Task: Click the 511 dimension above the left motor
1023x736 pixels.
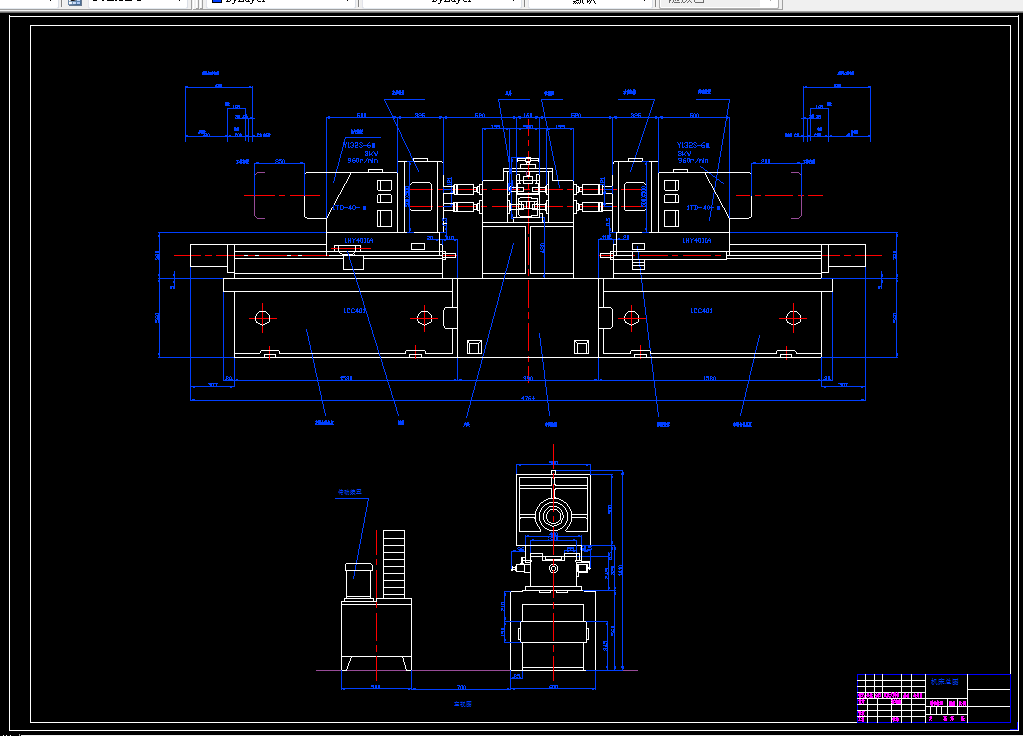Action: point(361,115)
